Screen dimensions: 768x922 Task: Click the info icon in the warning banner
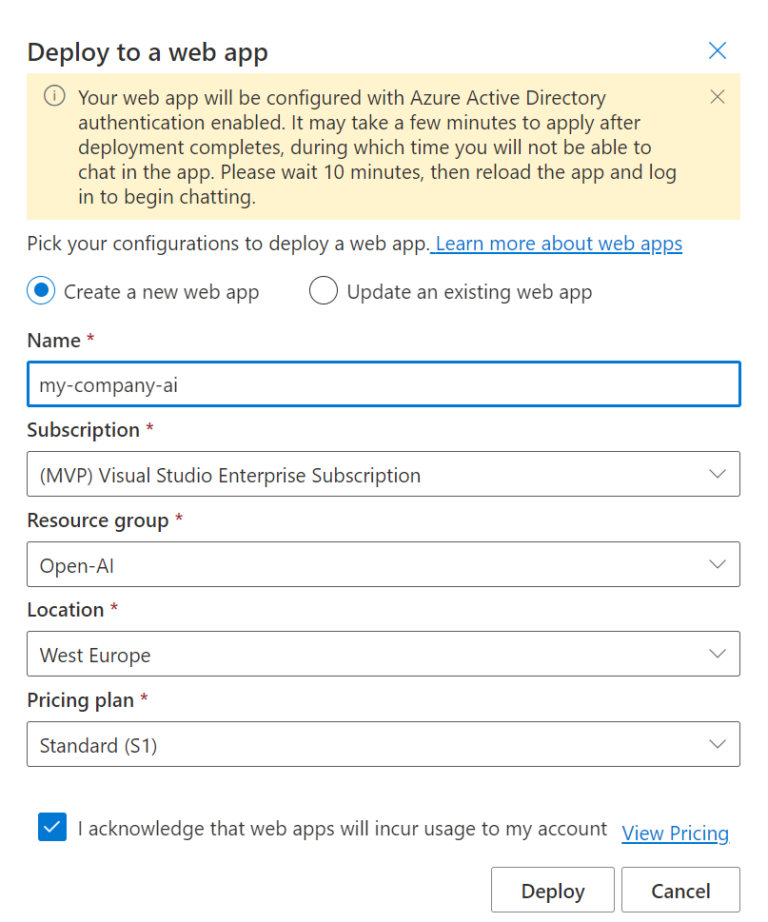[53, 97]
